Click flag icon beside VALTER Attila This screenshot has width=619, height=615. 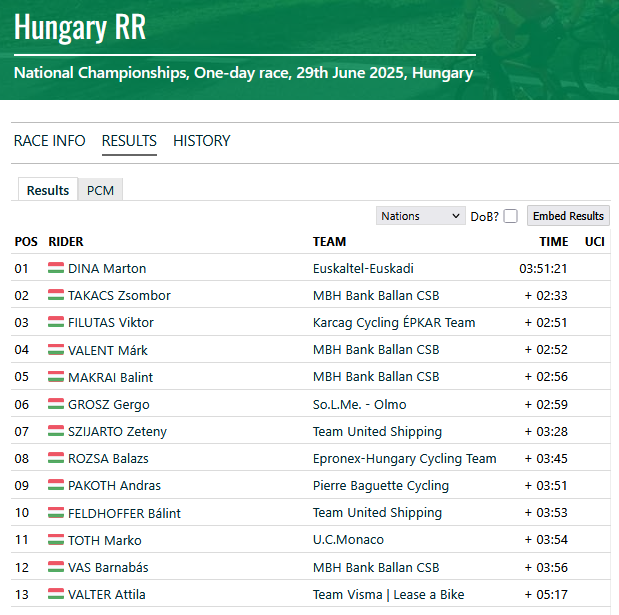(56, 594)
